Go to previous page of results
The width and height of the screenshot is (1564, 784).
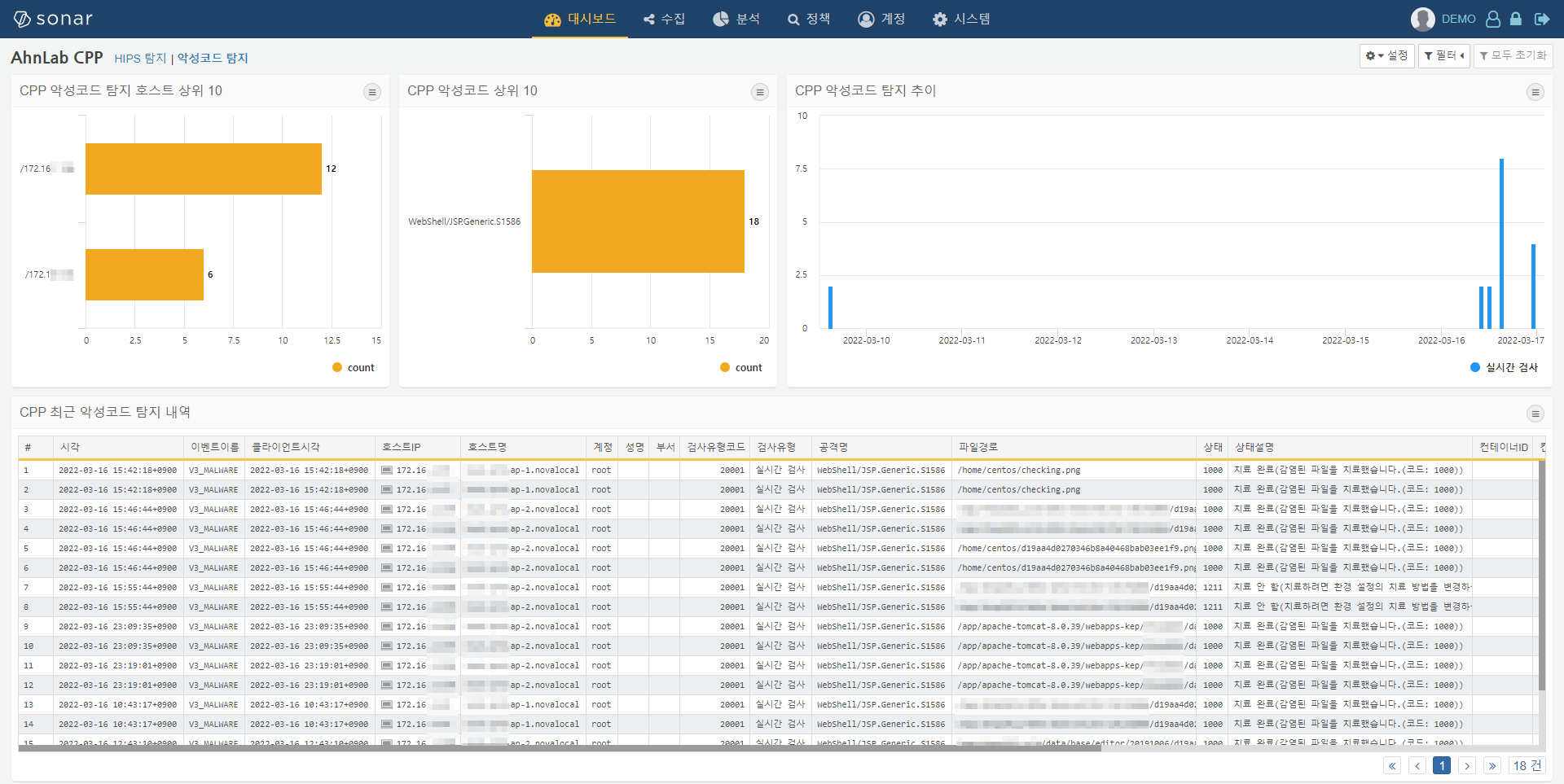1417,765
